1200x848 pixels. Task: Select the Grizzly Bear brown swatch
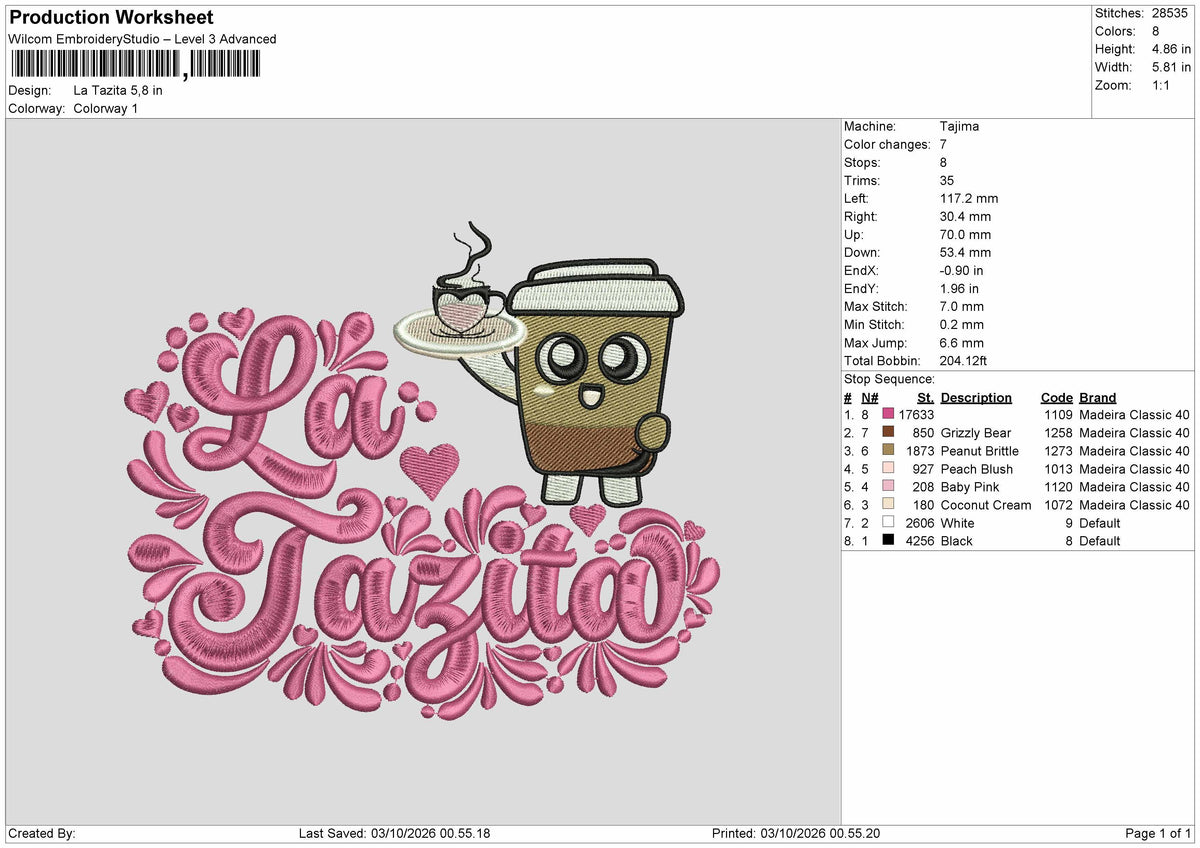(888, 432)
